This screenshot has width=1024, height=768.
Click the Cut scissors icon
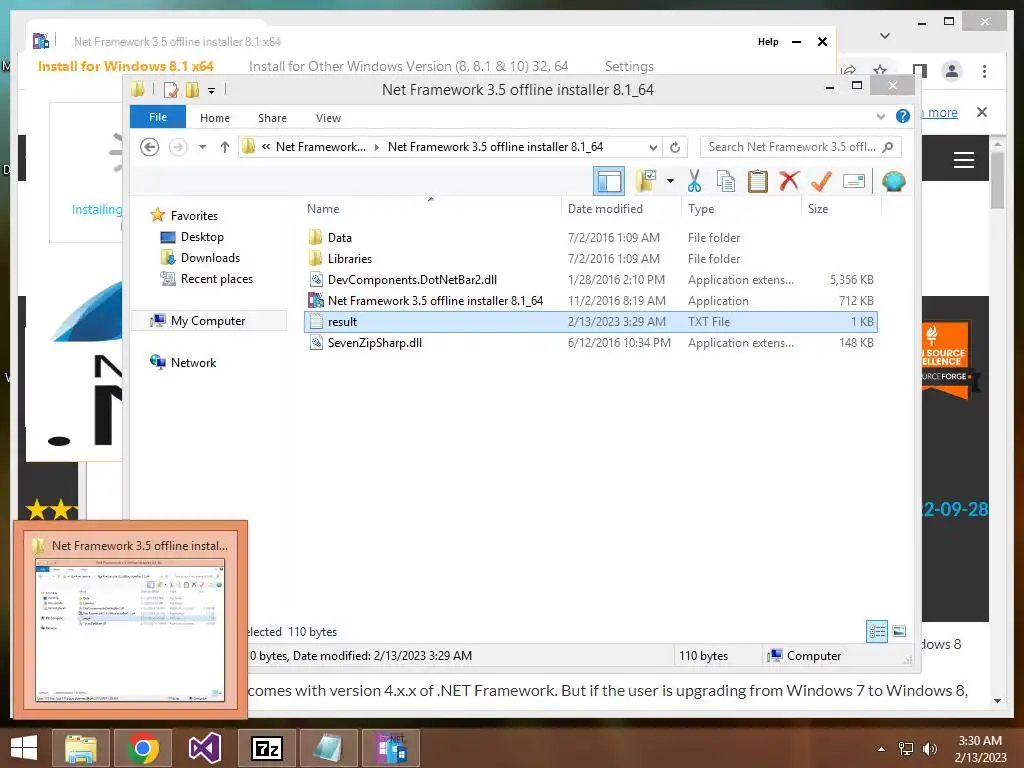(x=694, y=181)
